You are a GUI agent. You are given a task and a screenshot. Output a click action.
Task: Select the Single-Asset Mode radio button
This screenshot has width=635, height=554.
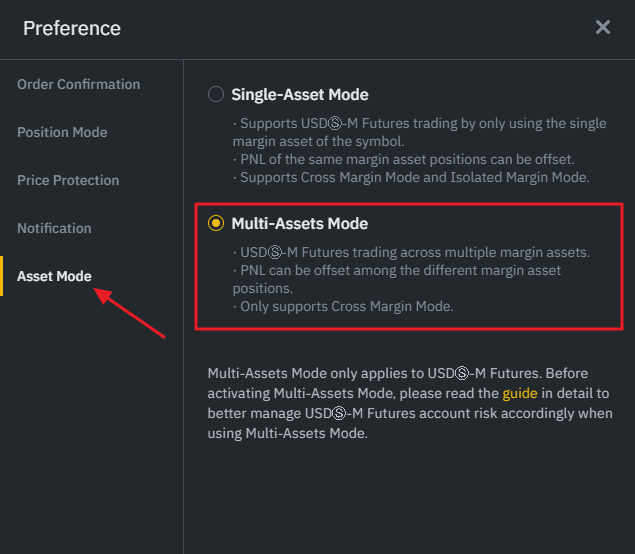(216, 95)
